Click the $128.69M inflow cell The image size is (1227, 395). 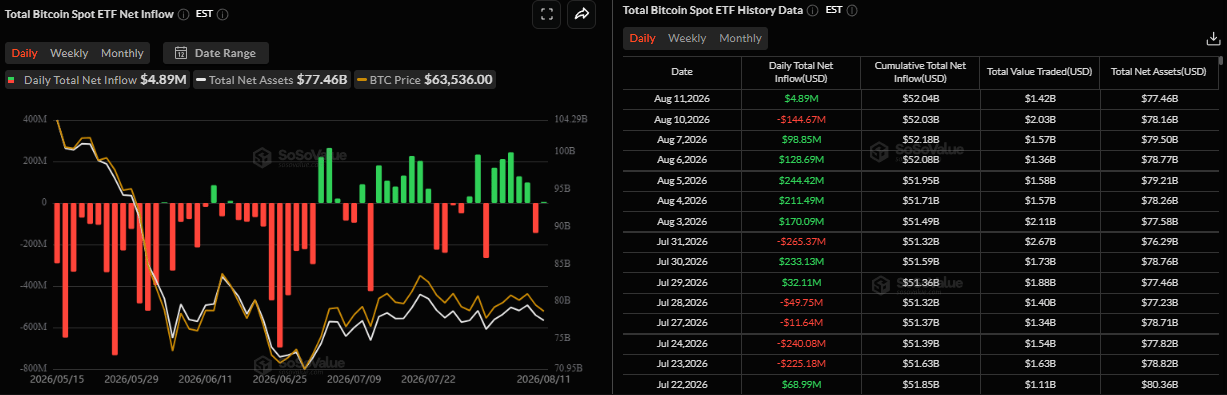pyautogui.click(x=800, y=160)
